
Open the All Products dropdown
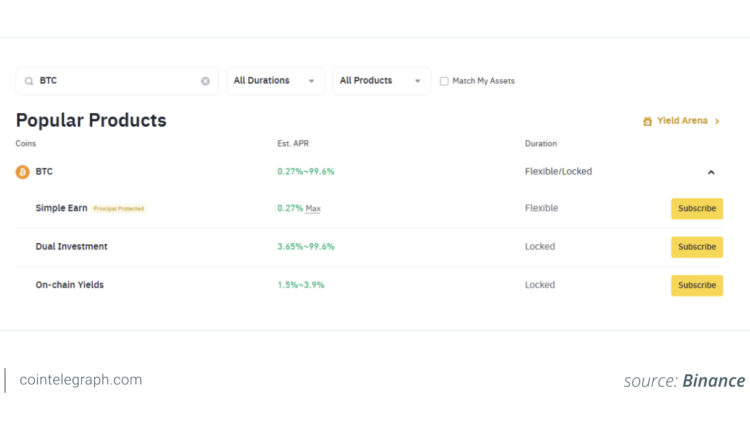pyautogui.click(x=380, y=81)
